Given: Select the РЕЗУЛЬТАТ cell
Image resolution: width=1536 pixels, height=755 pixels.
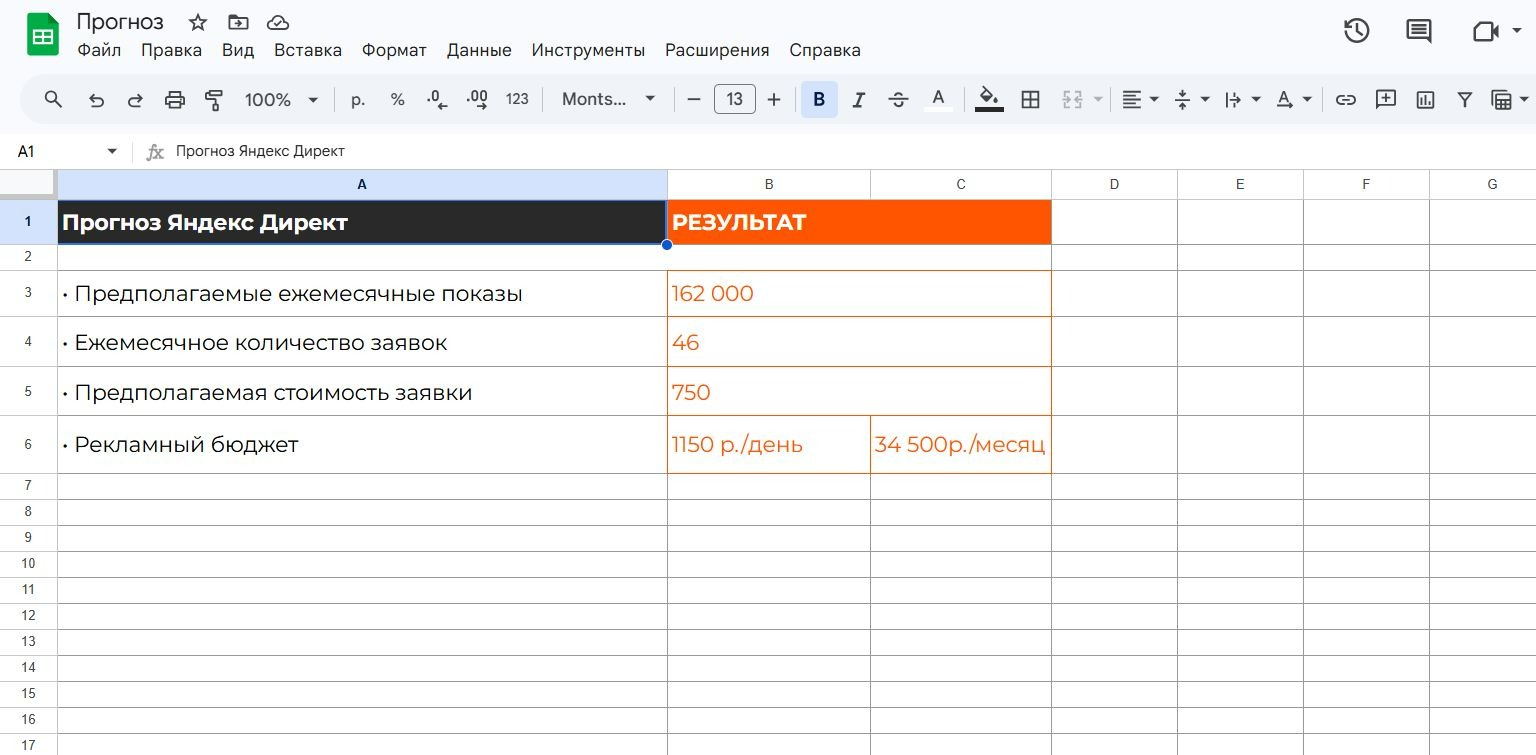Looking at the screenshot, I should click(859, 222).
